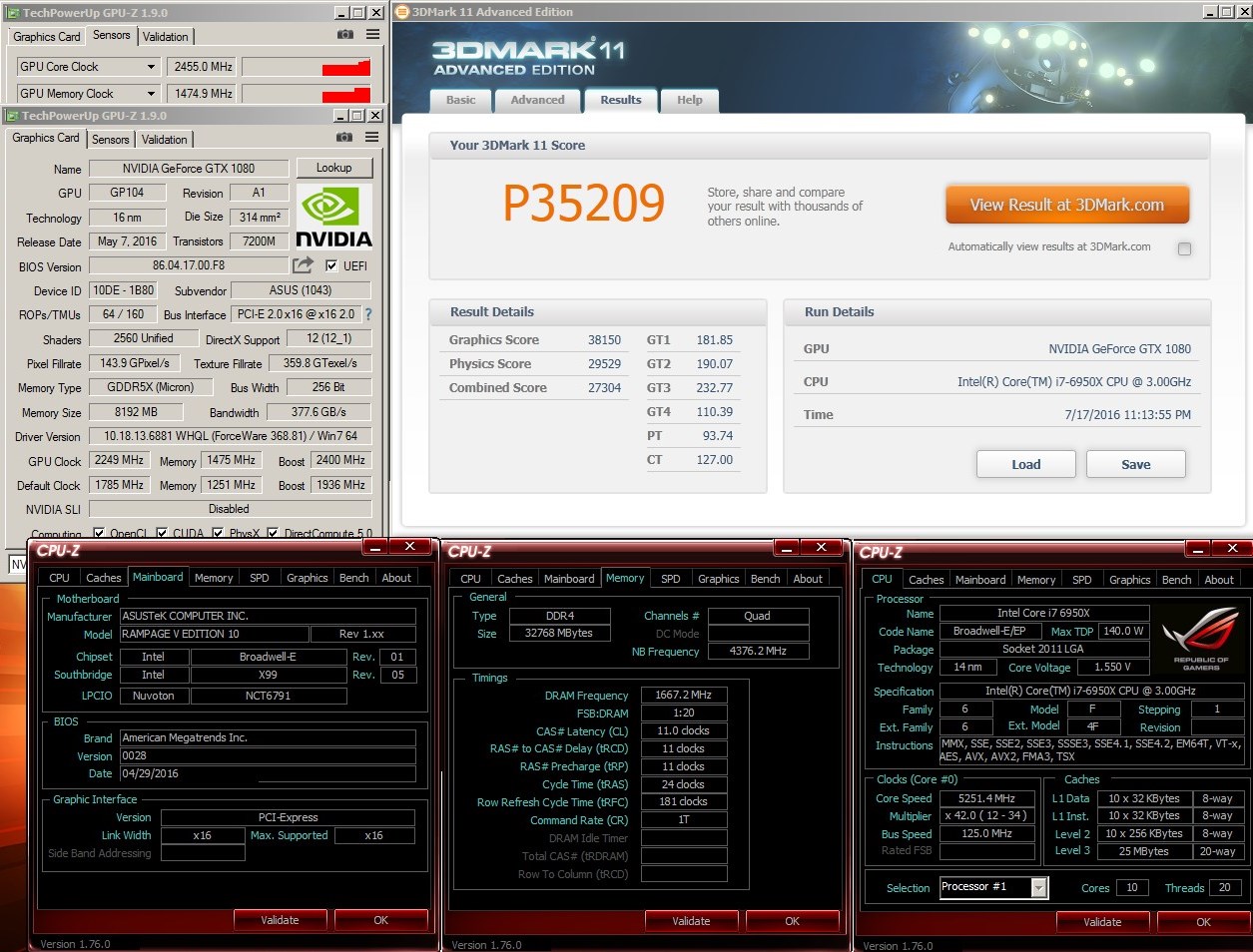Image resolution: width=1253 pixels, height=952 pixels.
Task: Toggle the DirectCompute 5.0 checkbox
Action: coord(273,533)
